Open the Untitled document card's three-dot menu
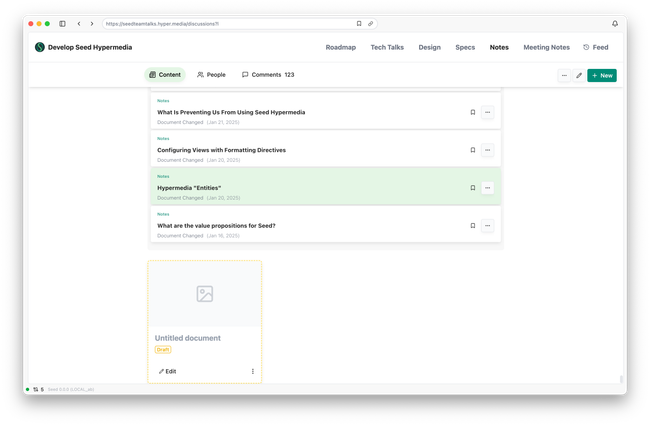Image resolution: width=650 pixels, height=425 pixels. click(253, 371)
